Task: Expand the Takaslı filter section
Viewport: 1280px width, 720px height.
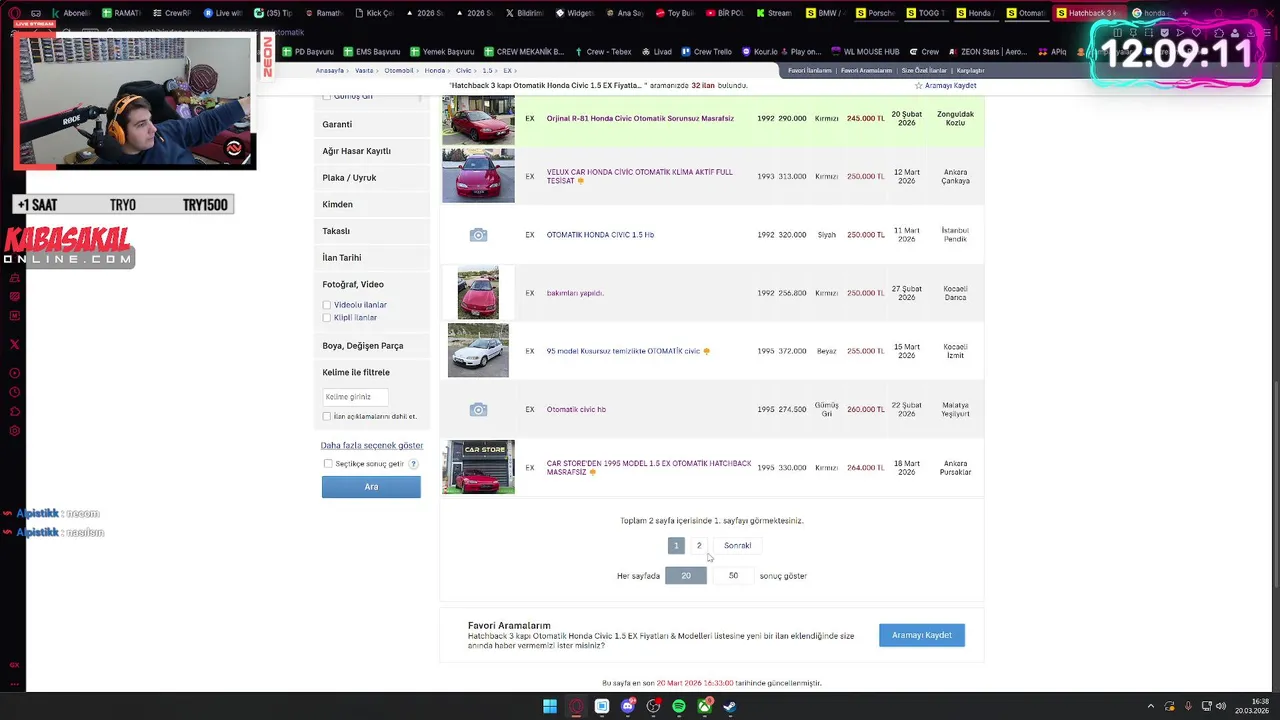Action: coord(371,231)
